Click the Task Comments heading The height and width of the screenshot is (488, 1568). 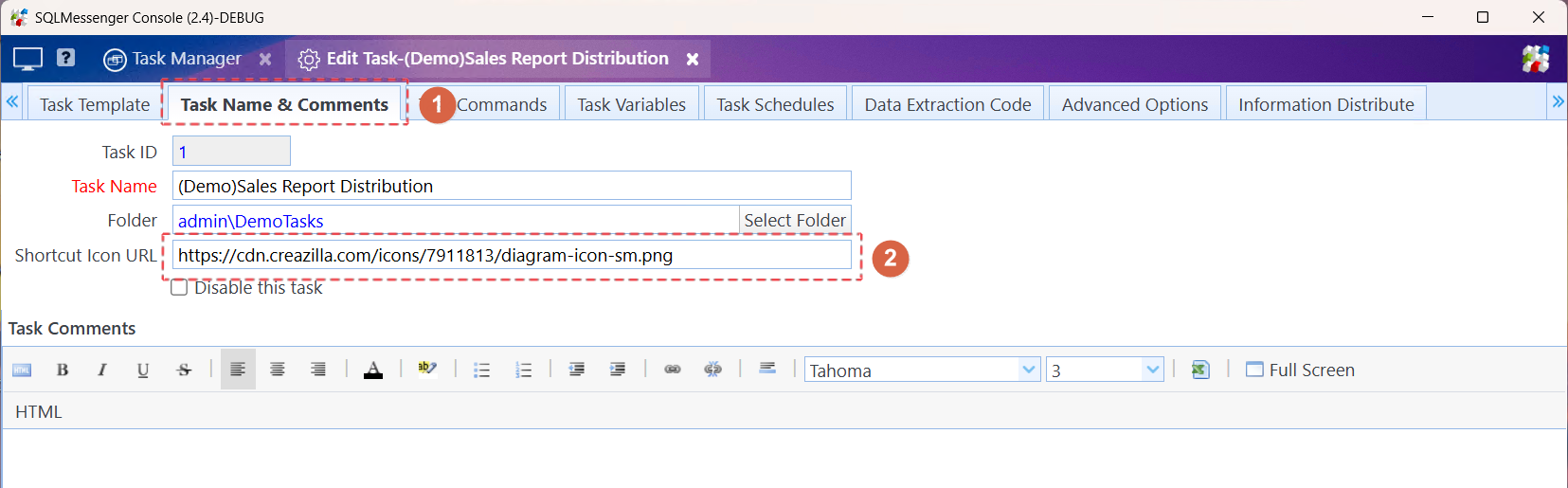tap(72, 329)
